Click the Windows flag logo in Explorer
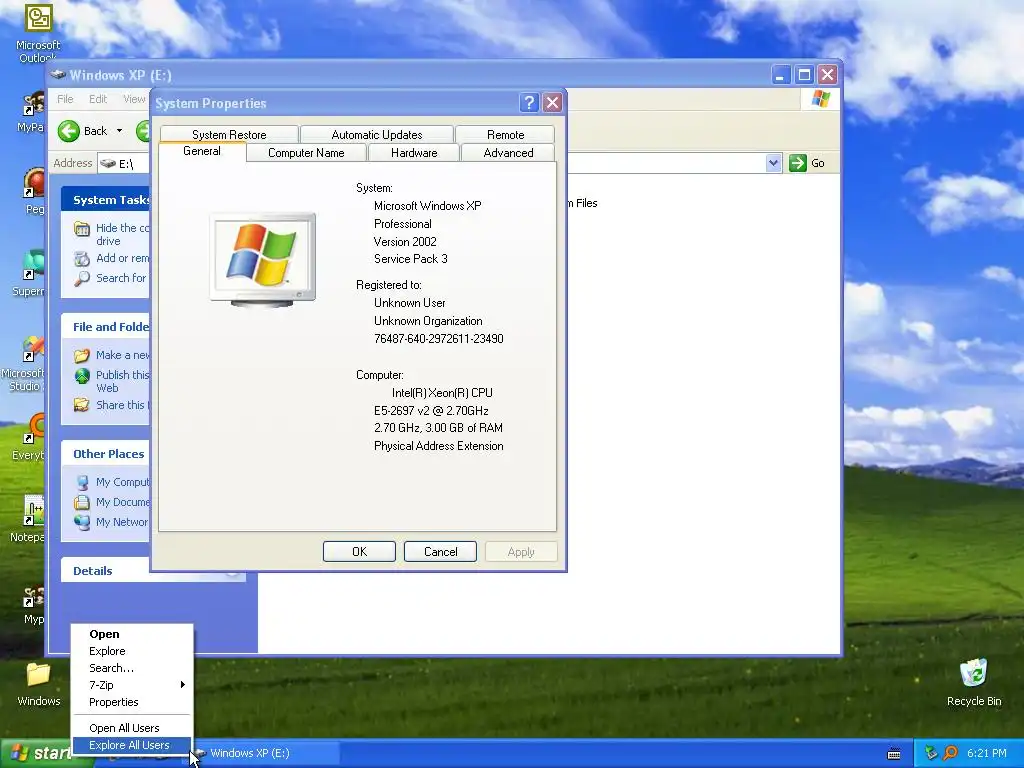The height and width of the screenshot is (768, 1024). tap(820, 99)
